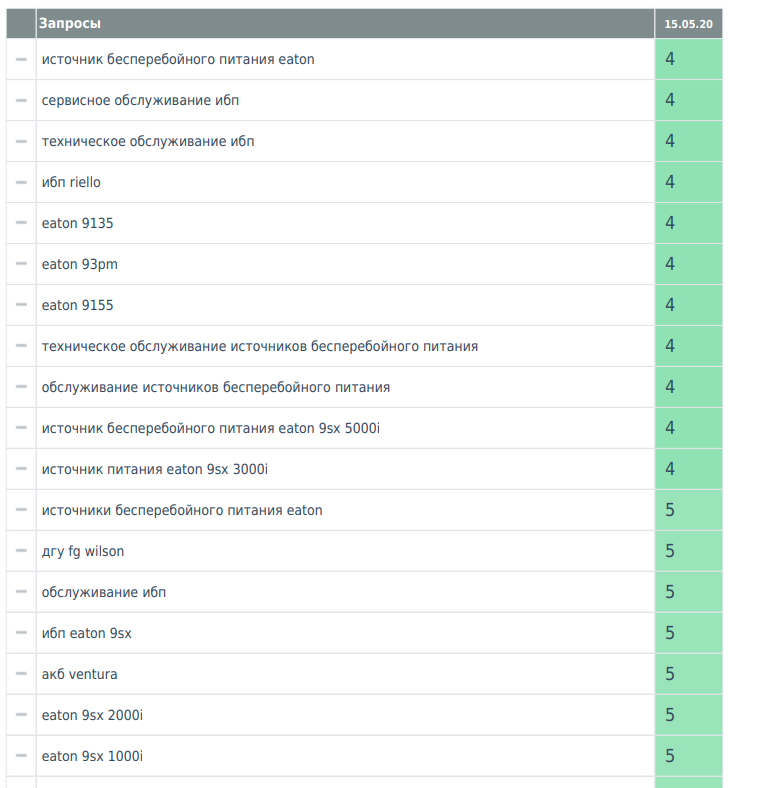758x788 pixels.
Task: Click the dash icon beside 'eaton 9135'
Action: pyautogui.click(x=21, y=223)
